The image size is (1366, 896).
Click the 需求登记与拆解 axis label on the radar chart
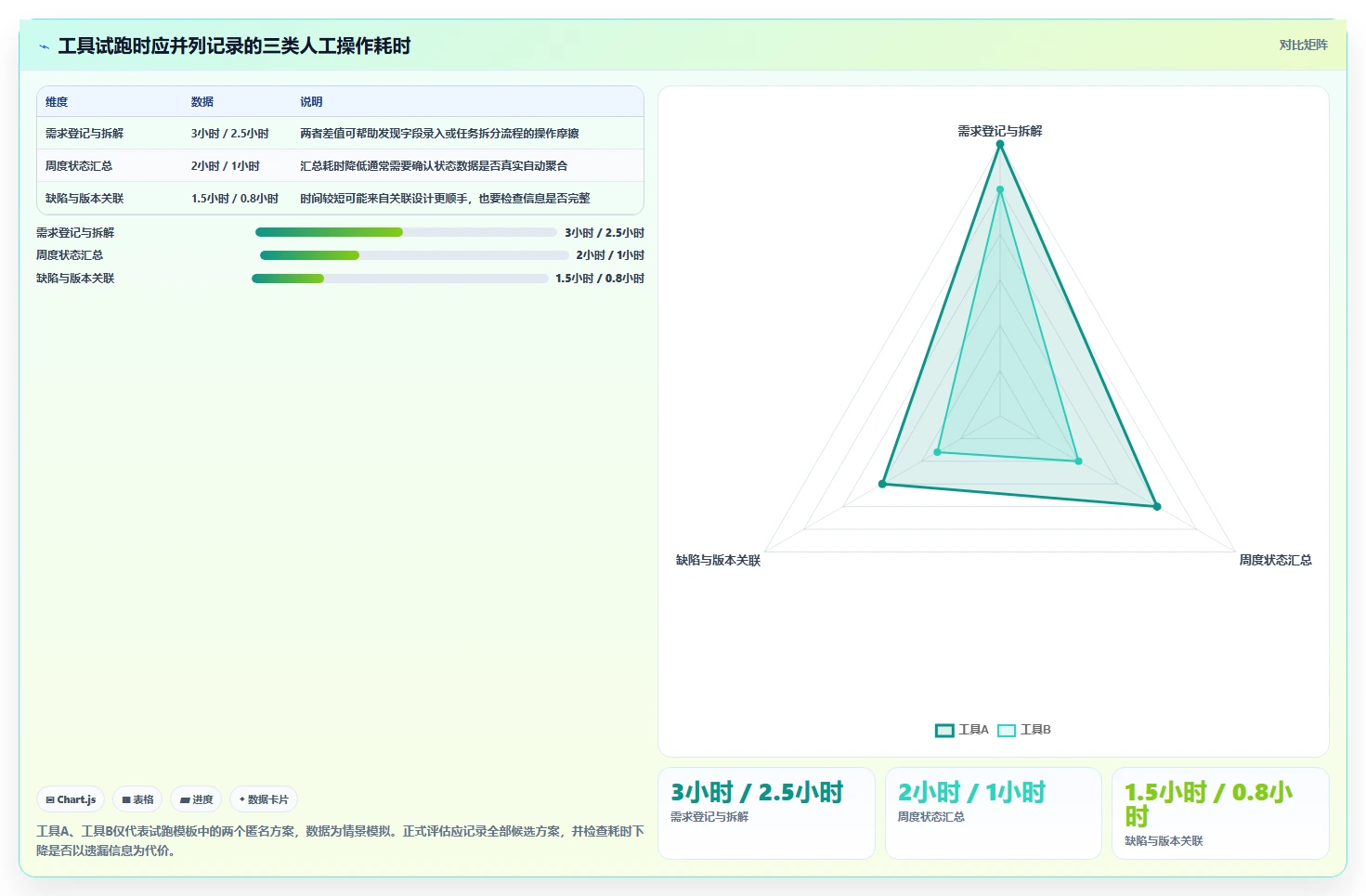tap(1000, 131)
